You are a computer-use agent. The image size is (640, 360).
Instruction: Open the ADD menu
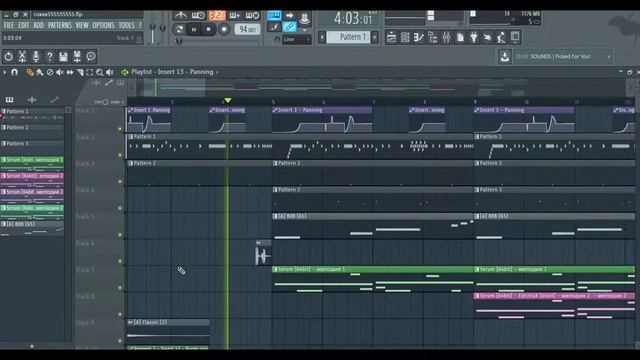tap(38, 25)
